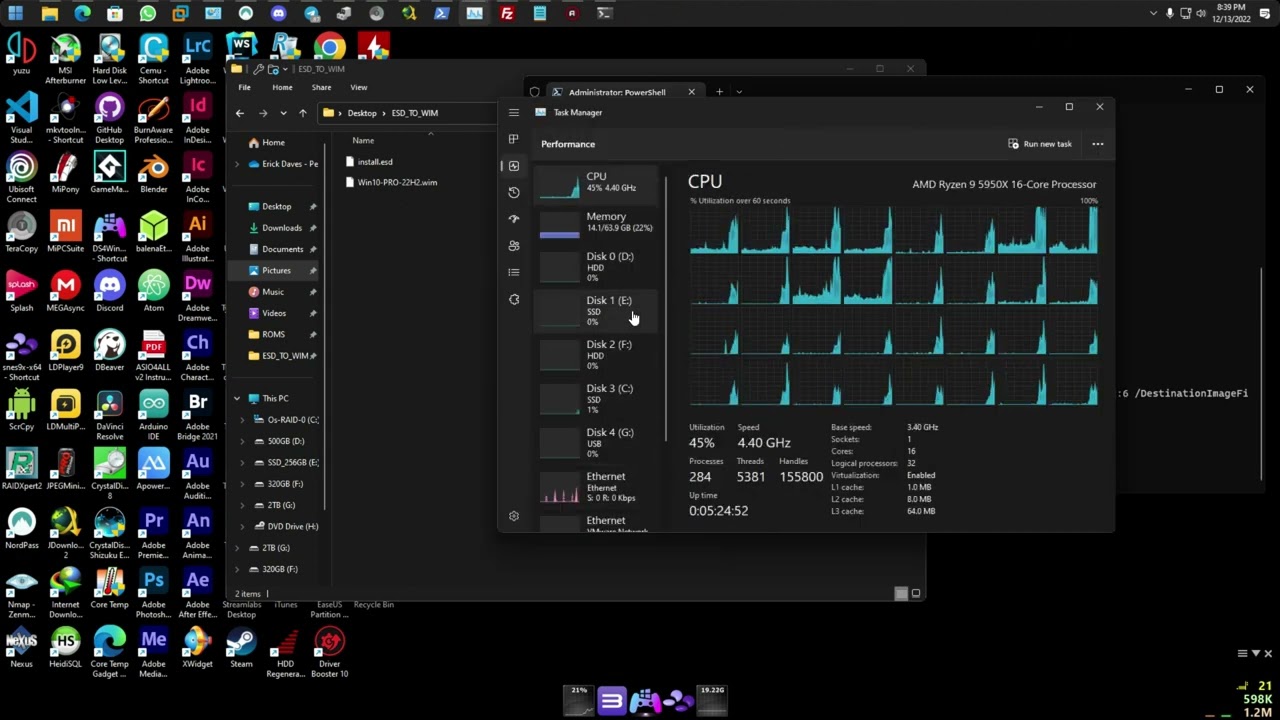Open Users icon in Task Manager sidebar
Screen dimensions: 1280x720
click(513, 246)
